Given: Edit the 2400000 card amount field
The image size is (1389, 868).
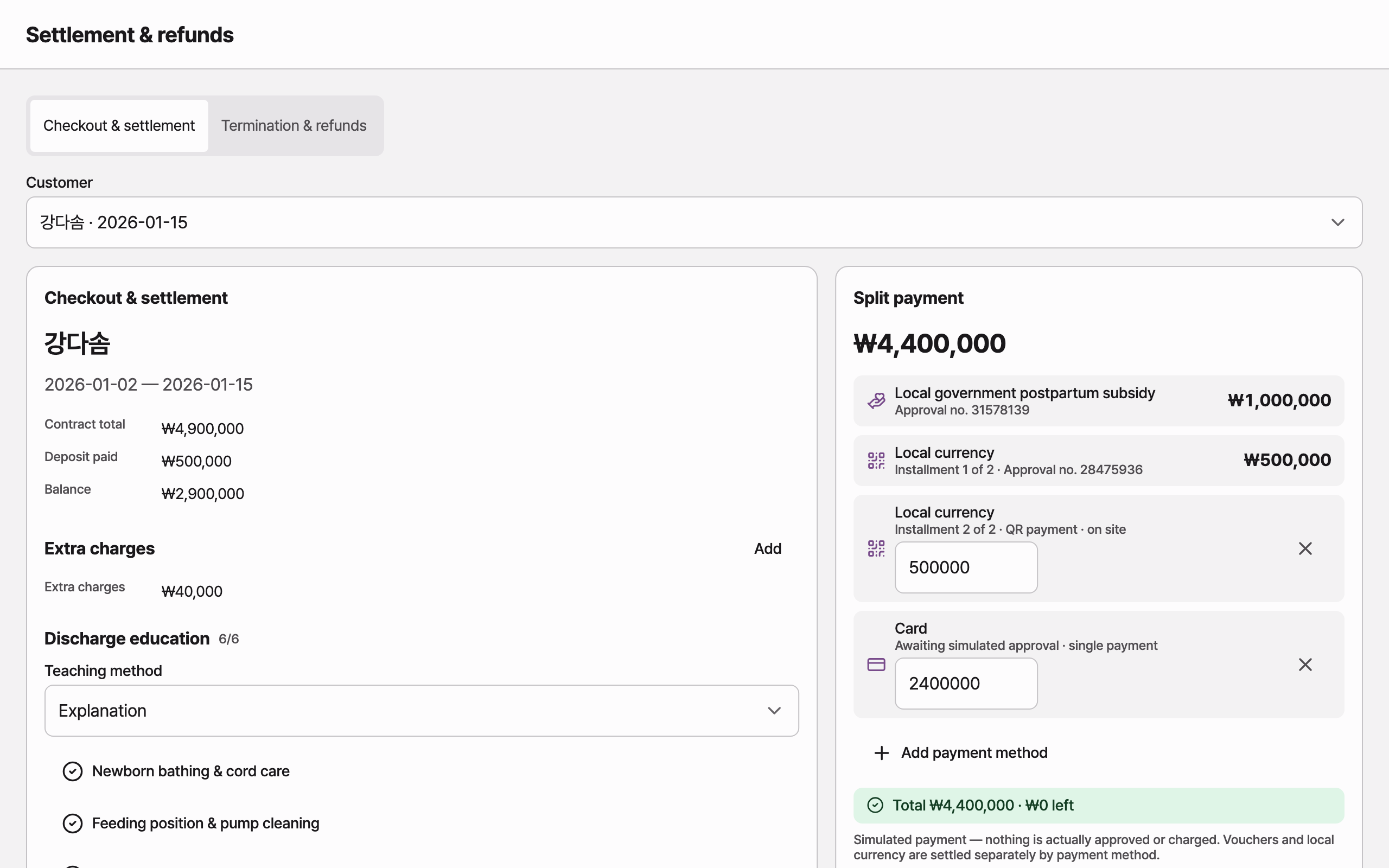Looking at the screenshot, I should [x=966, y=683].
